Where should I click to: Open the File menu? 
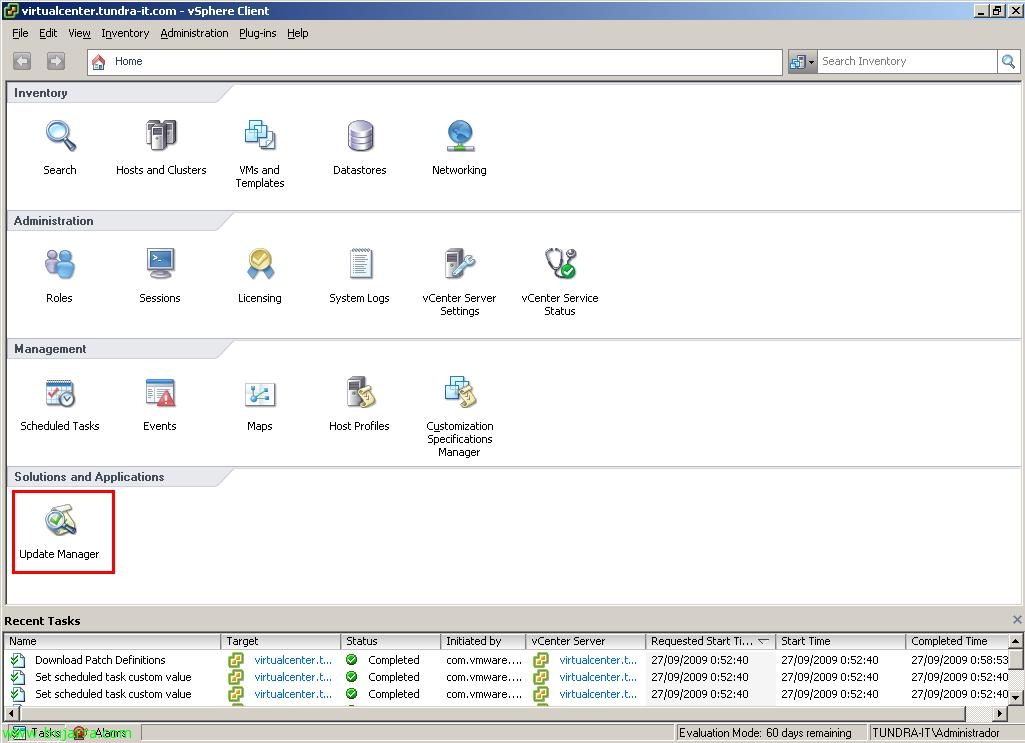click(x=20, y=33)
